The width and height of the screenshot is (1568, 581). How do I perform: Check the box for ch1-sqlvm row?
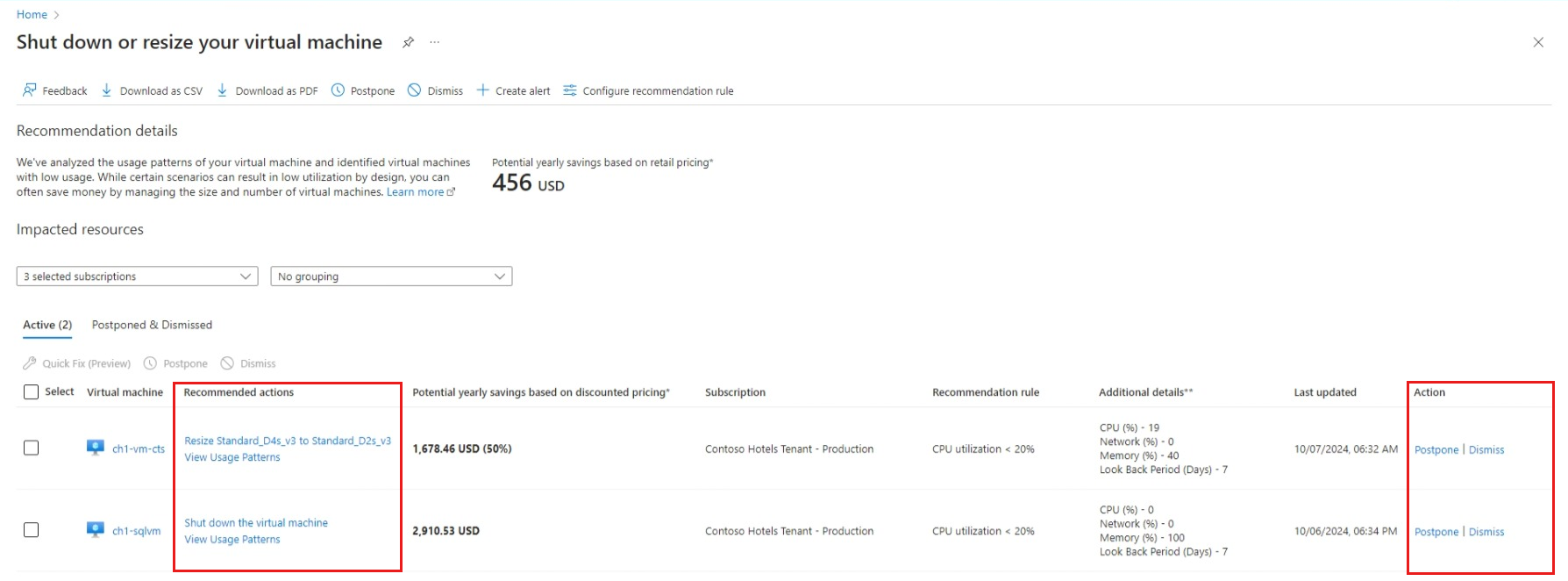tap(32, 530)
